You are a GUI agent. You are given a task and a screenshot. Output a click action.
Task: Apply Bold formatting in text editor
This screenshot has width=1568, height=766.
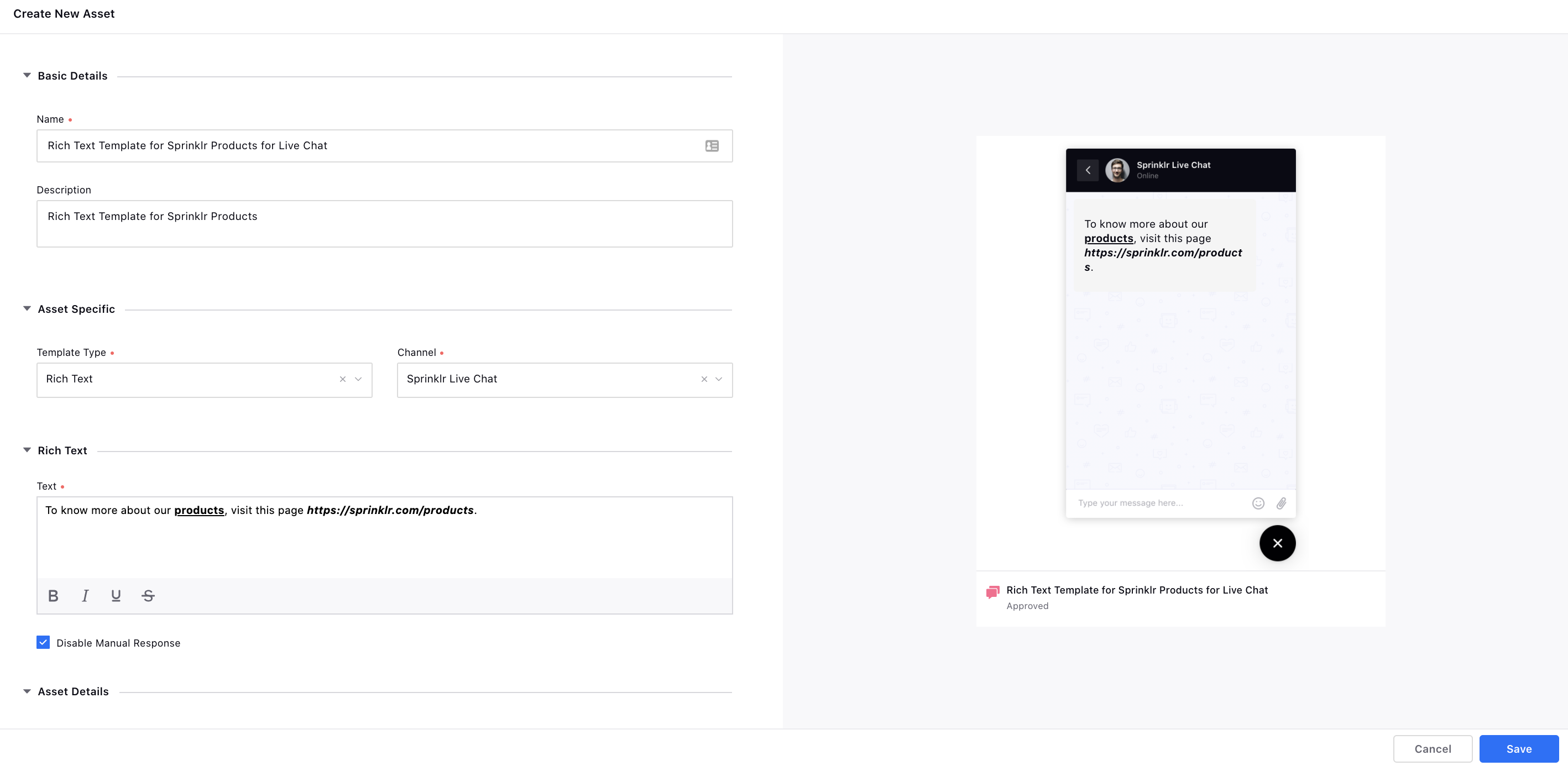pyautogui.click(x=54, y=596)
